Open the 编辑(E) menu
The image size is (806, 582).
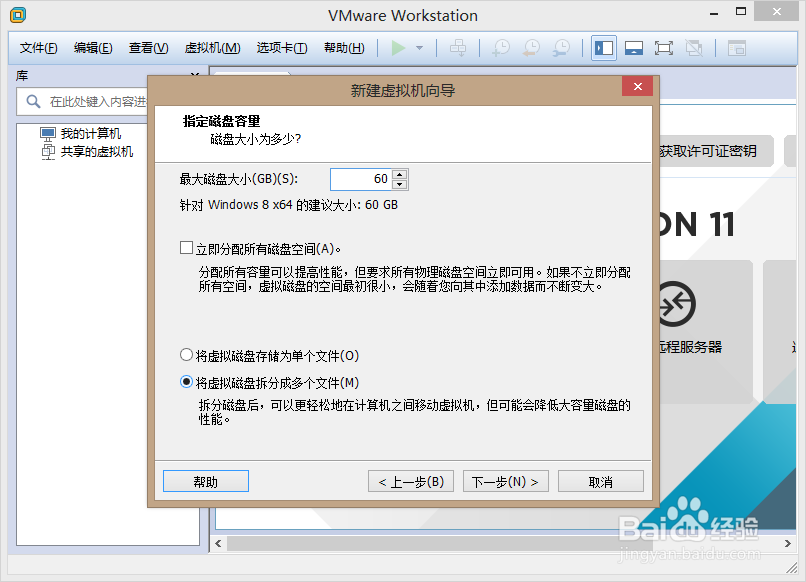coord(93,48)
